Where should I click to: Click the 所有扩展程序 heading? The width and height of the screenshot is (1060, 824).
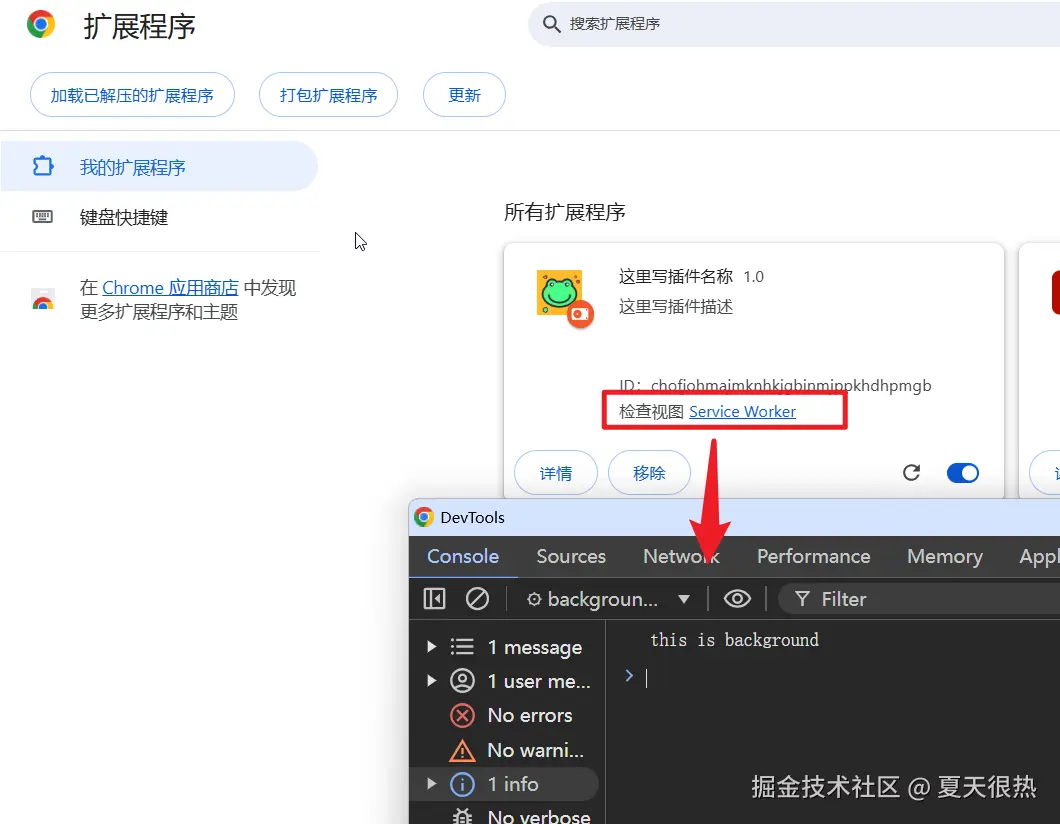(564, 212)
